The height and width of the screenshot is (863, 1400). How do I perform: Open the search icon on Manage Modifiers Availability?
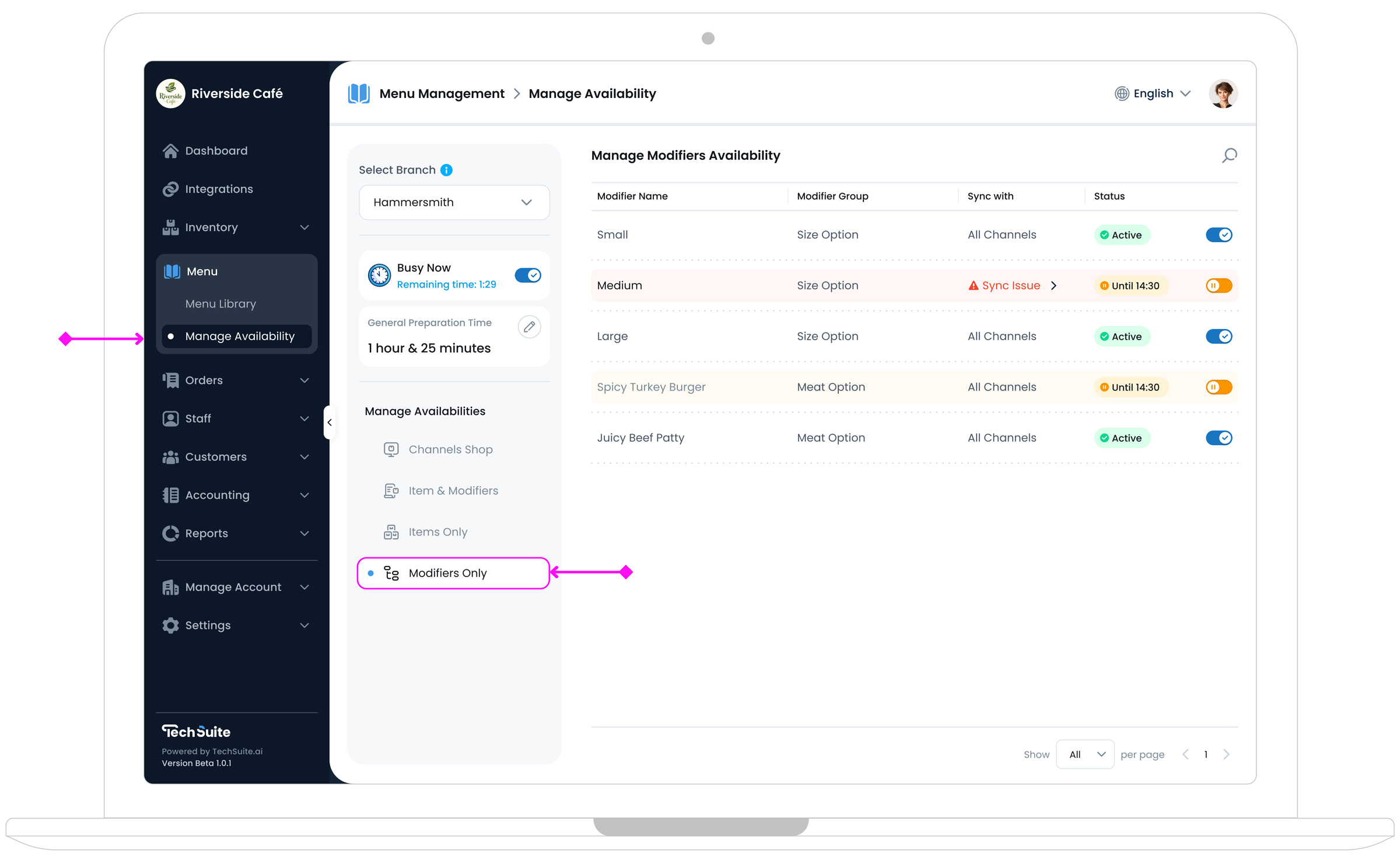tap(1229, 156)
